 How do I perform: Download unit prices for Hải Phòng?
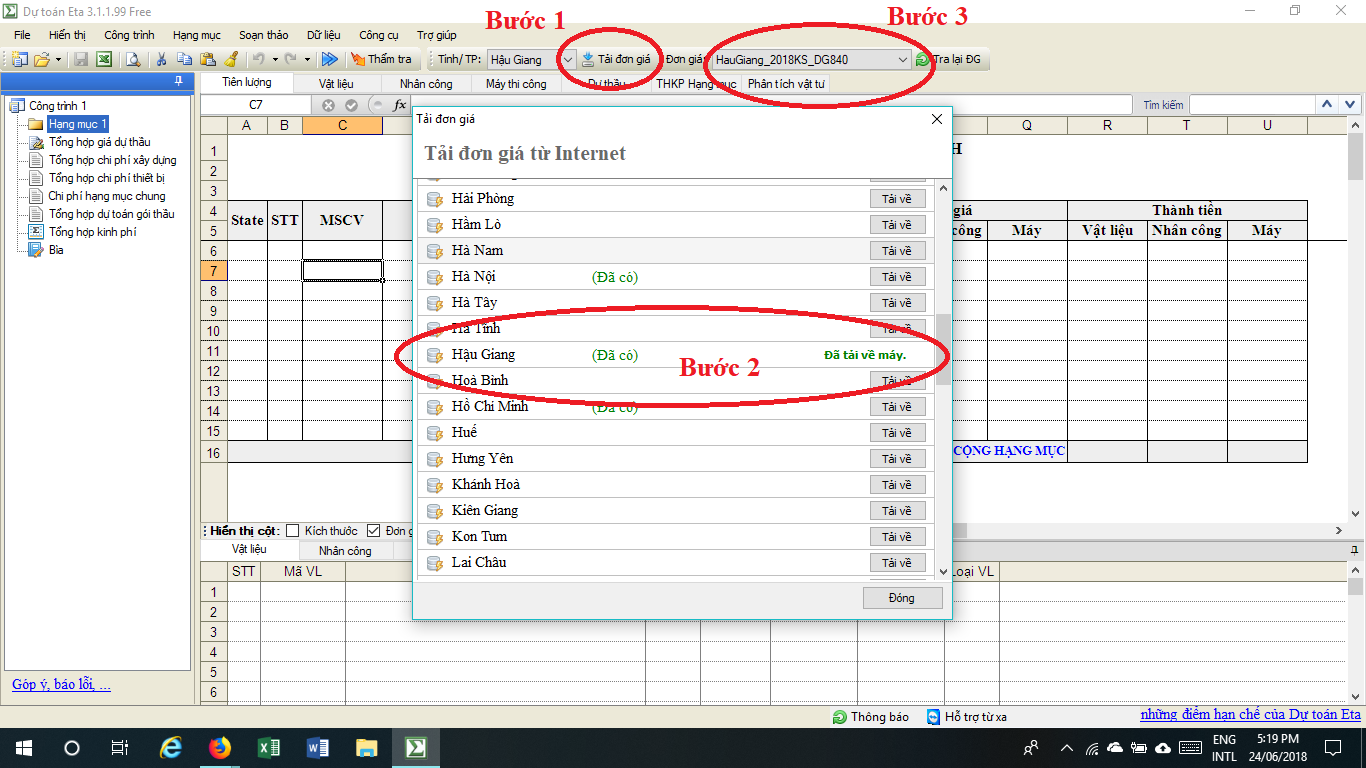897,199
